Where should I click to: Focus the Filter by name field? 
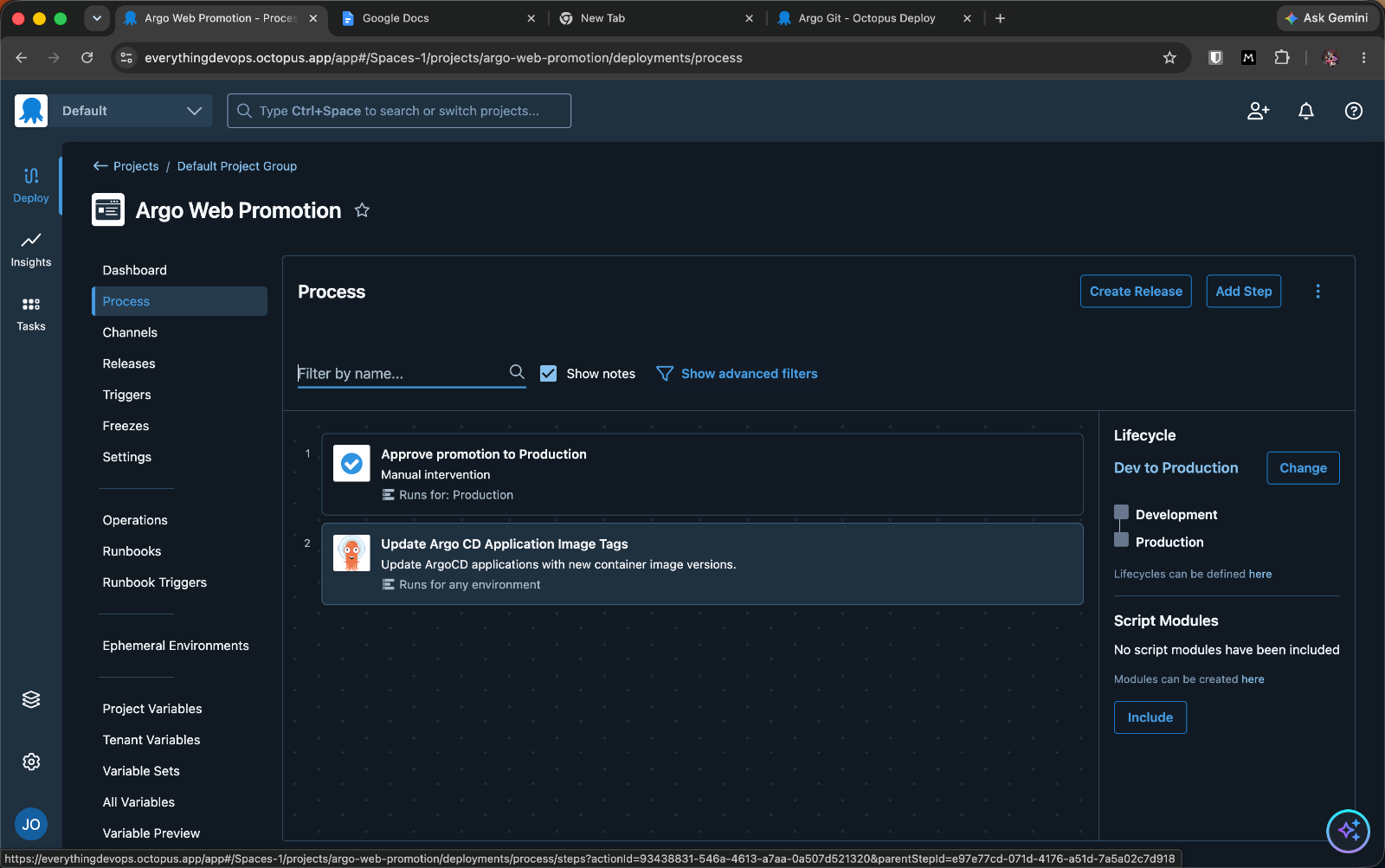tap(403, 373)
